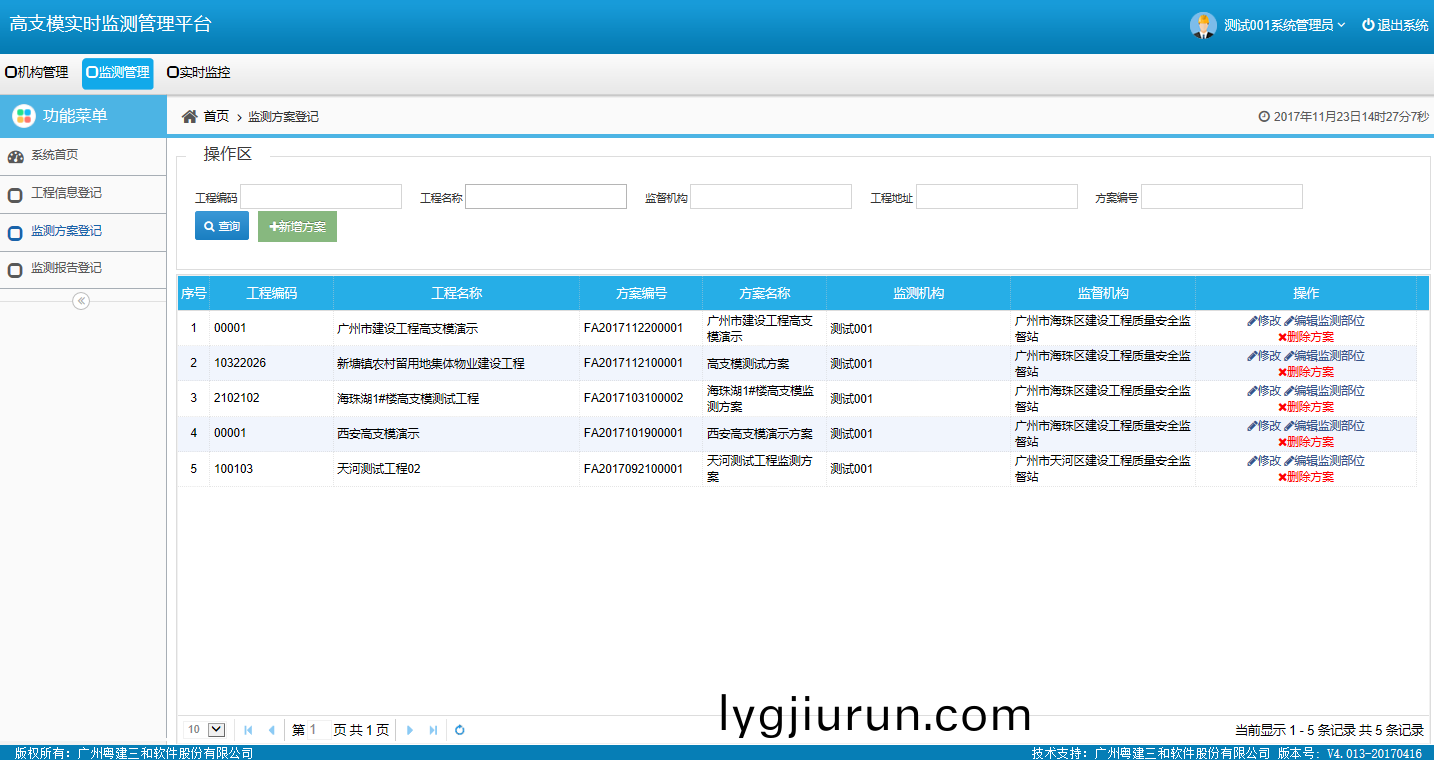The height and width of the screenshot is (760, 1434).
Task: Click the dashboard icon beside 系统首页
Action: pos(15,157)
